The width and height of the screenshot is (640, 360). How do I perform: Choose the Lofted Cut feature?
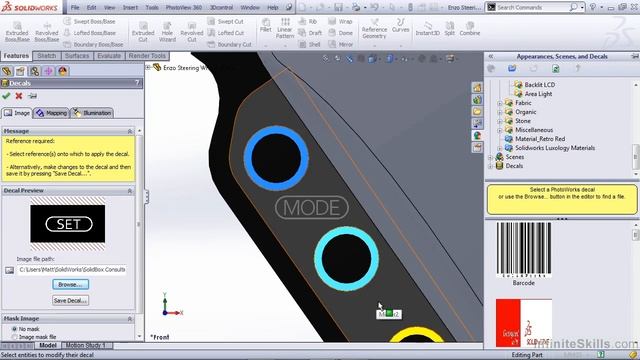(226, 33)
